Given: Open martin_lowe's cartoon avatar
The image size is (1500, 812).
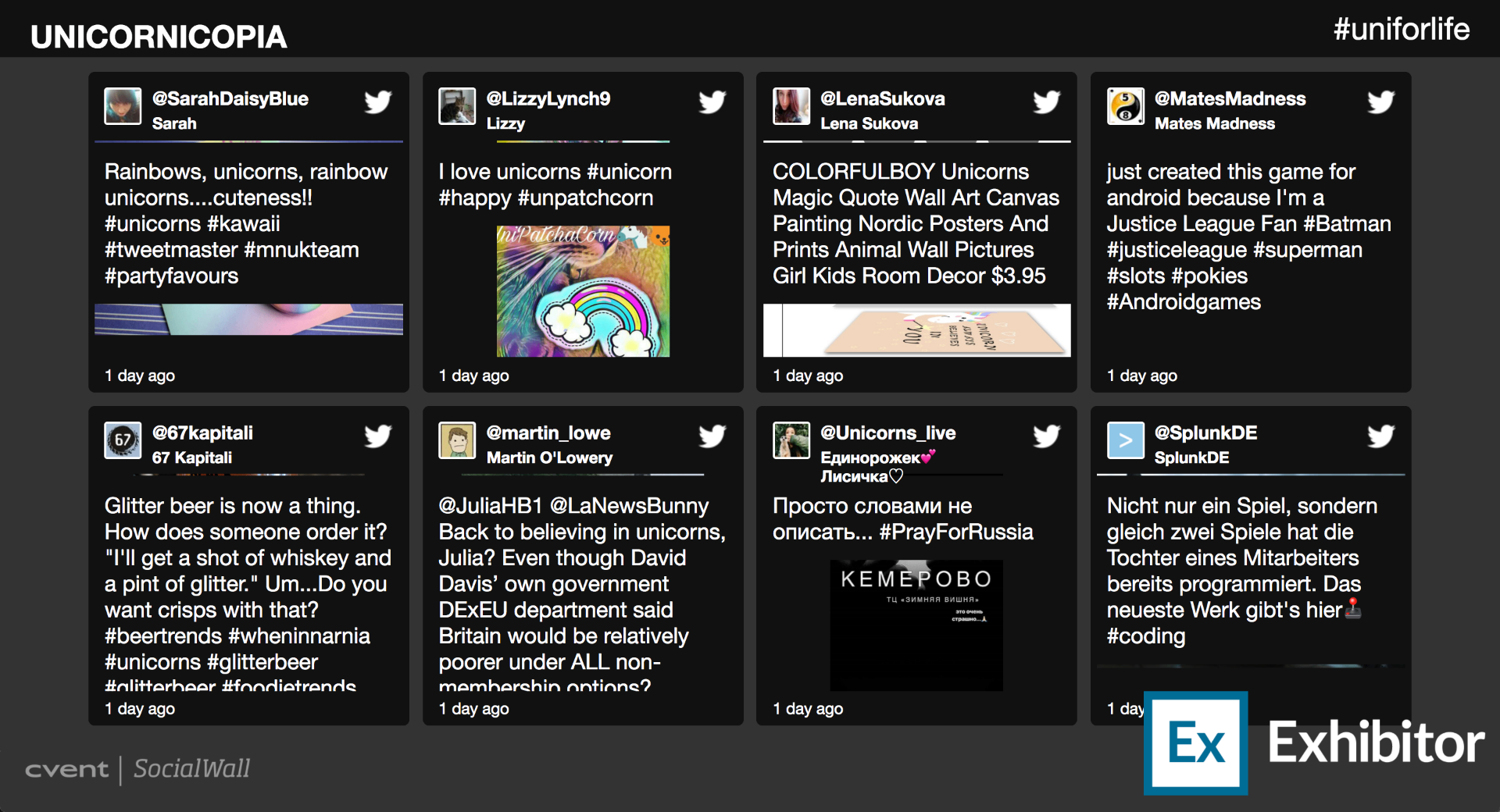Looking at the screenshot, I should coord(457,440).
